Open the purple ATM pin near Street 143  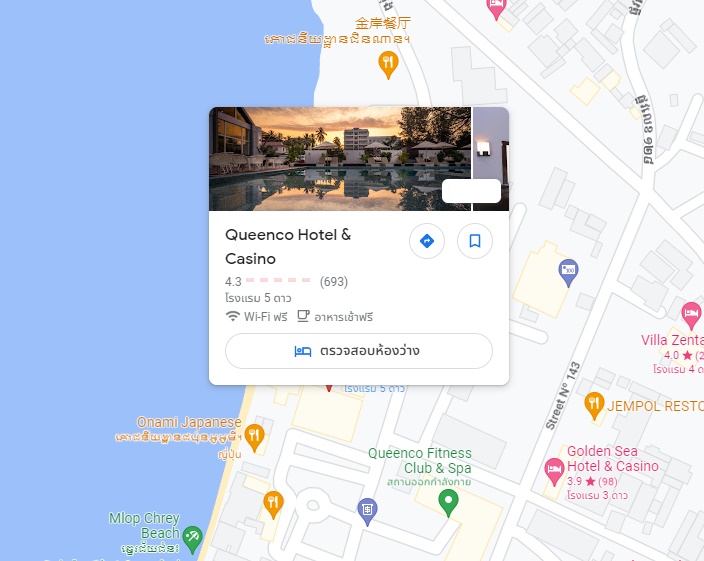click(568, 272)
